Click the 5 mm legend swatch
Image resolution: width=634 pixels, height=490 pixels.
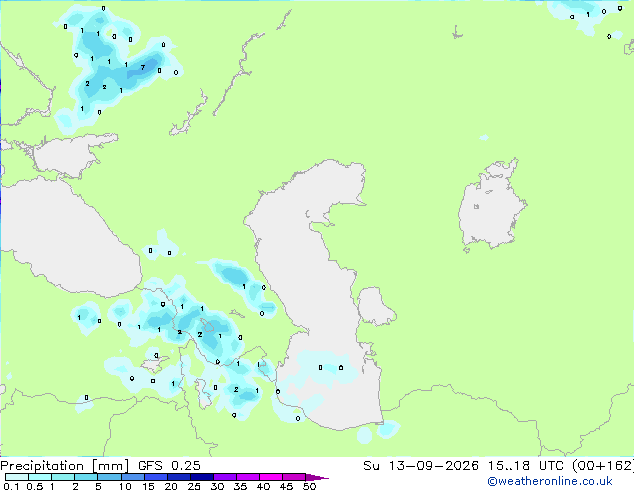pos(109,477)
